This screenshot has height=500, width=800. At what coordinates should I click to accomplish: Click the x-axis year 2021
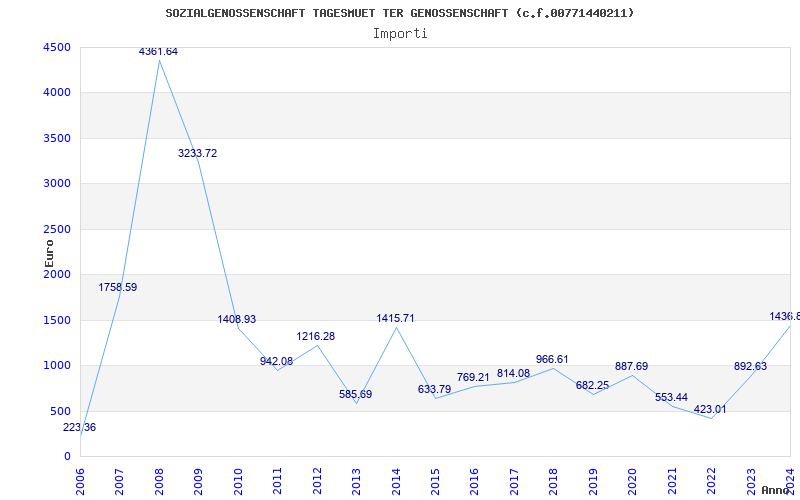[x=672, y=481]
